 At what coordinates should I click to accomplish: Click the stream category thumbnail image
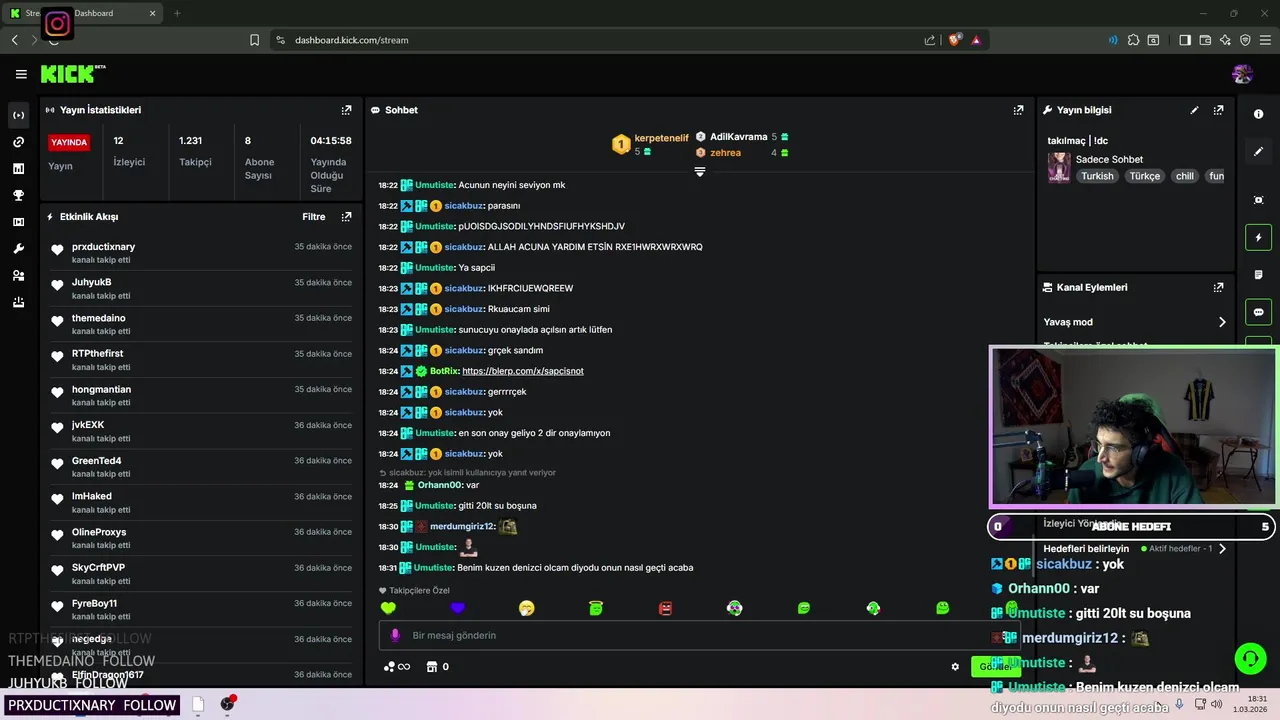pyautogui.click(x=1059, y=168)
